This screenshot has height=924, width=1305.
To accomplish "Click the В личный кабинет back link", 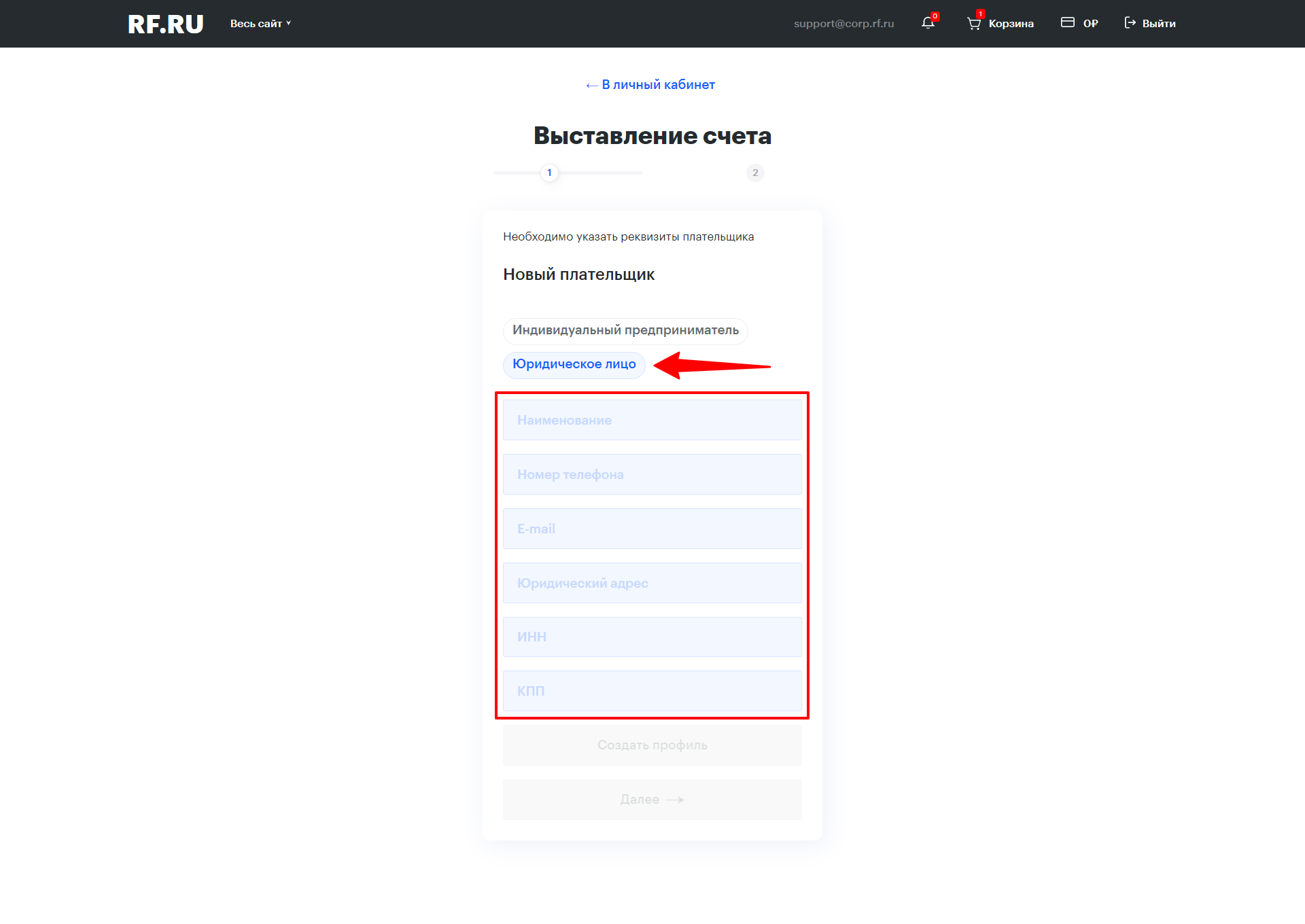I will click(650, 85).
